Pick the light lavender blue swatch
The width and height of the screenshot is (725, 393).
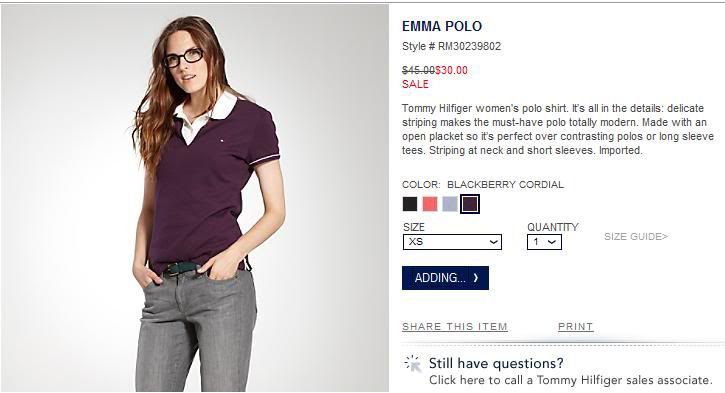click(450, 204)
